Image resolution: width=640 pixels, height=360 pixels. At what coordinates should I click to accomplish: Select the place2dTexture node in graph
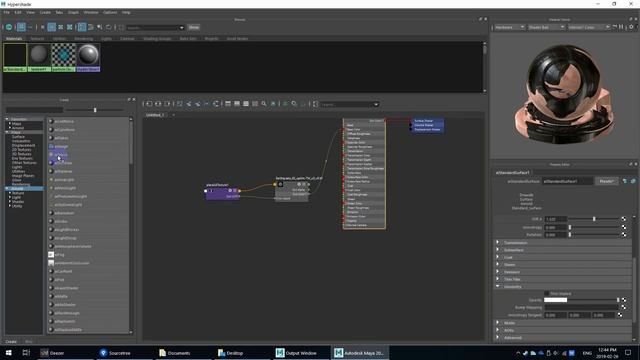pyautogui.click(x=222, y=192)
